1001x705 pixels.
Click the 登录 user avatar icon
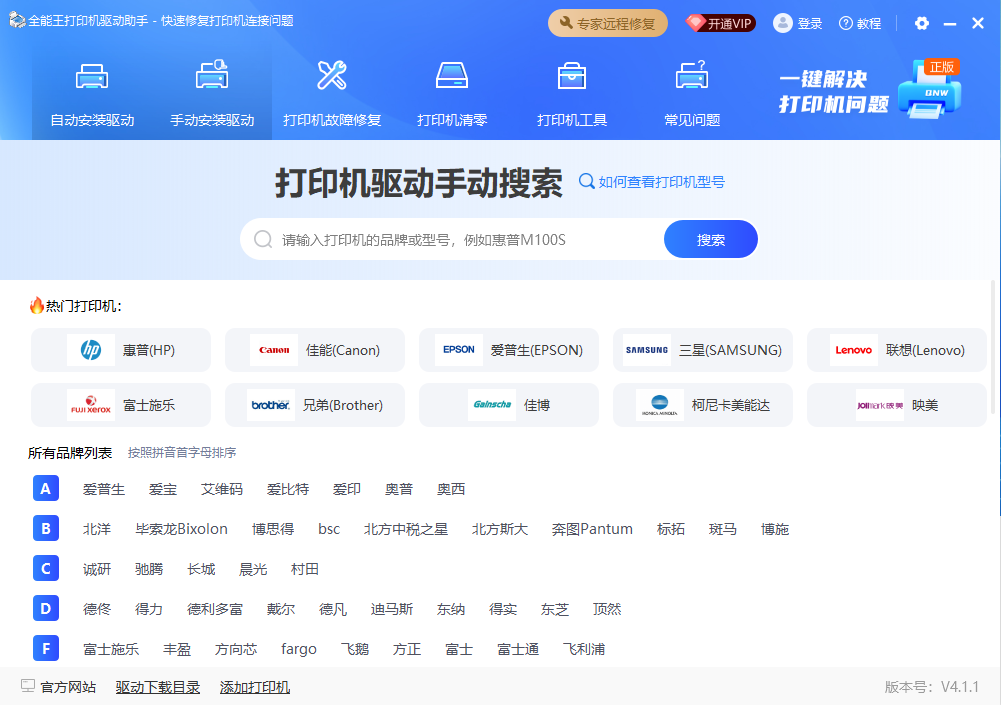(x=783, y=23)
